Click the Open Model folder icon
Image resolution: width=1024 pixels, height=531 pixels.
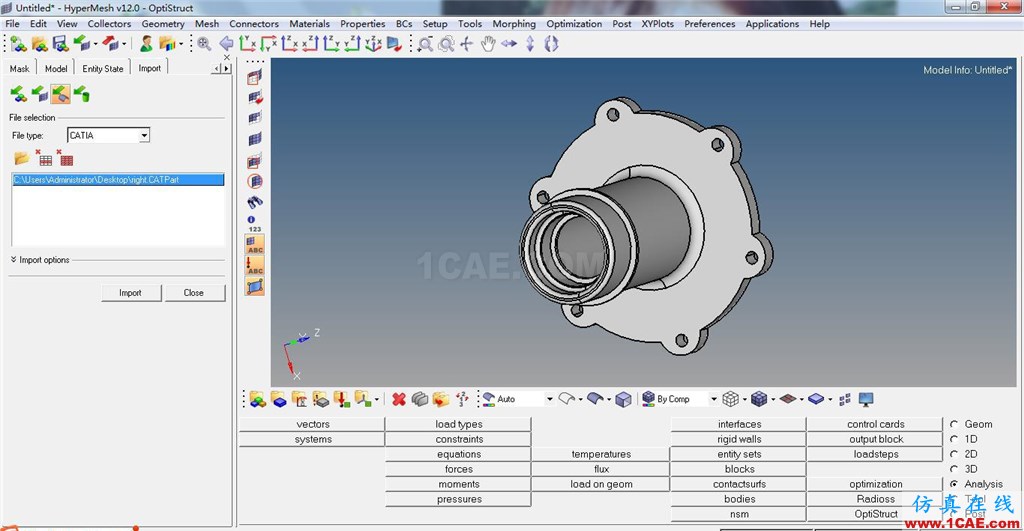[x=39, y=44]
